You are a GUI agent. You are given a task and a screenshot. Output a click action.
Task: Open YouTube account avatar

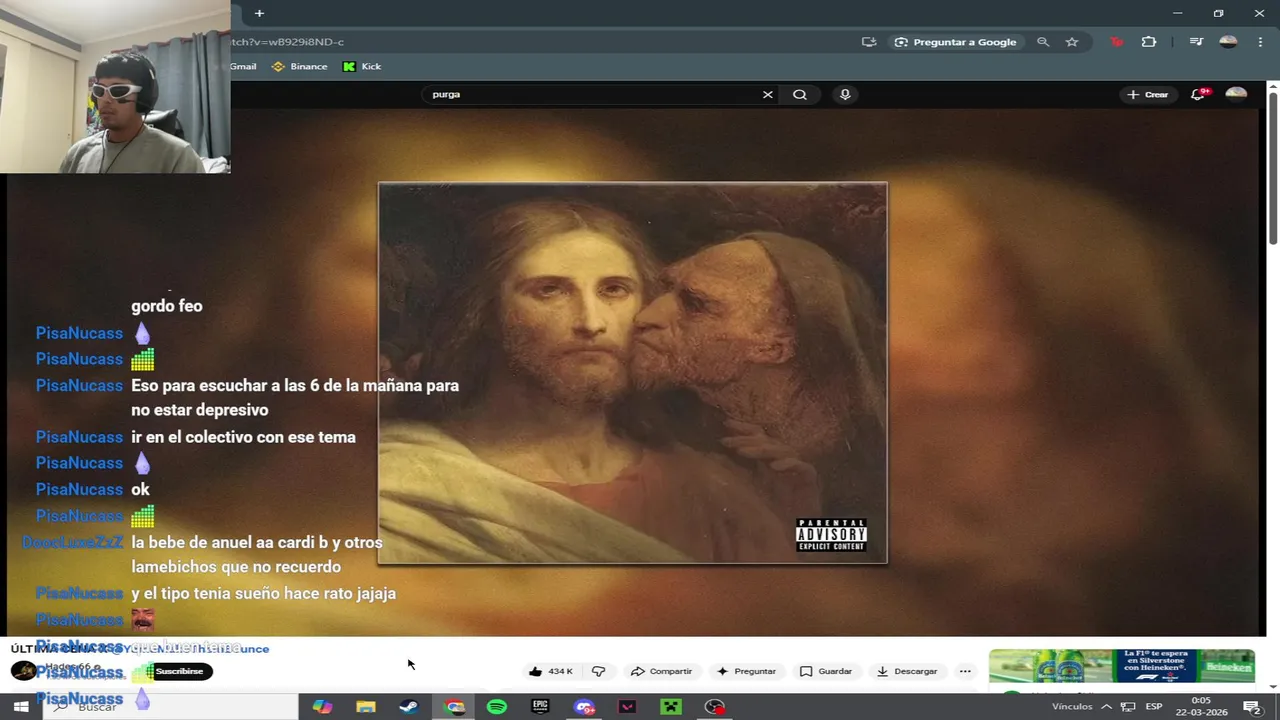1236,94
